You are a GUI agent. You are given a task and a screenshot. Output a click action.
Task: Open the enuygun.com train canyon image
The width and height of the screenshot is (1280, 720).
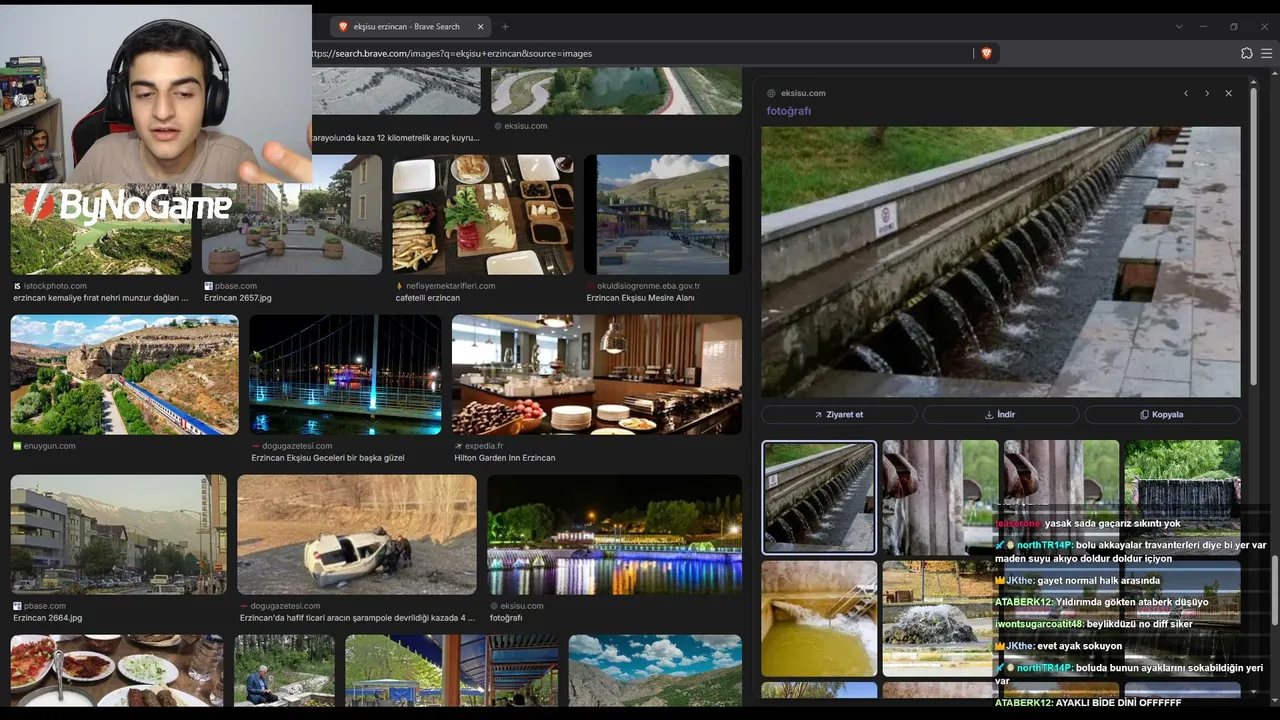125,375
